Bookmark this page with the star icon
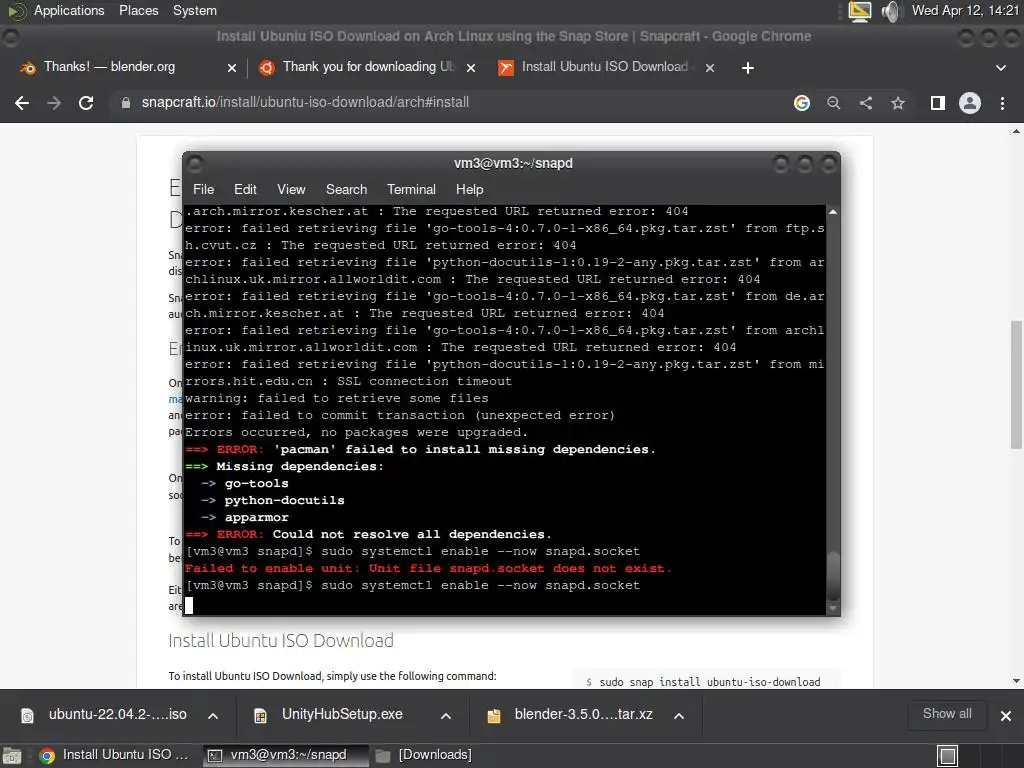 898,103
